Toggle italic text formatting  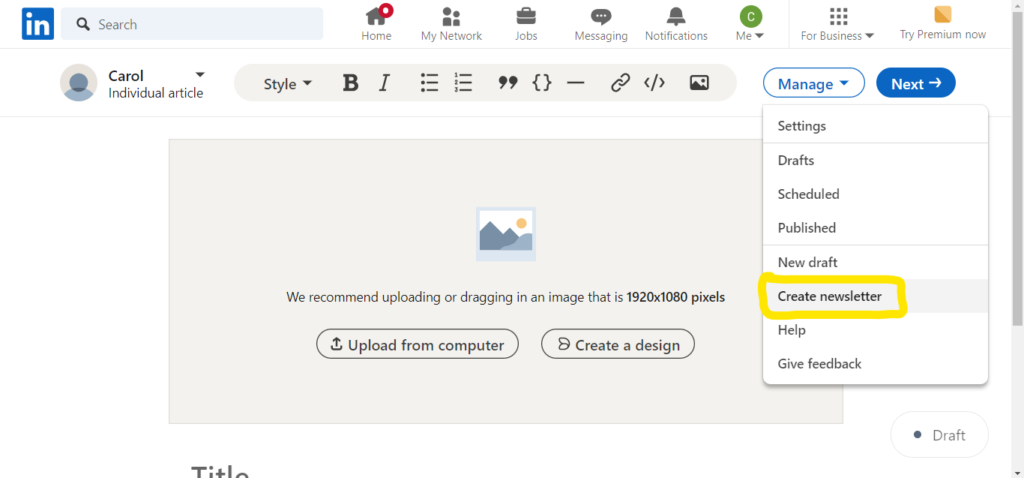384,84
